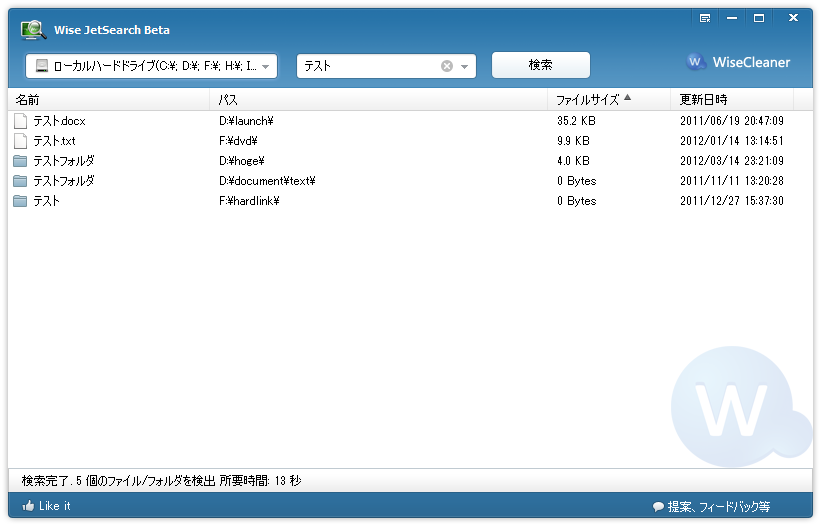Open the search keyword history dropdown arrow
The image size is (821, 526).
click(x=464, y=66)
